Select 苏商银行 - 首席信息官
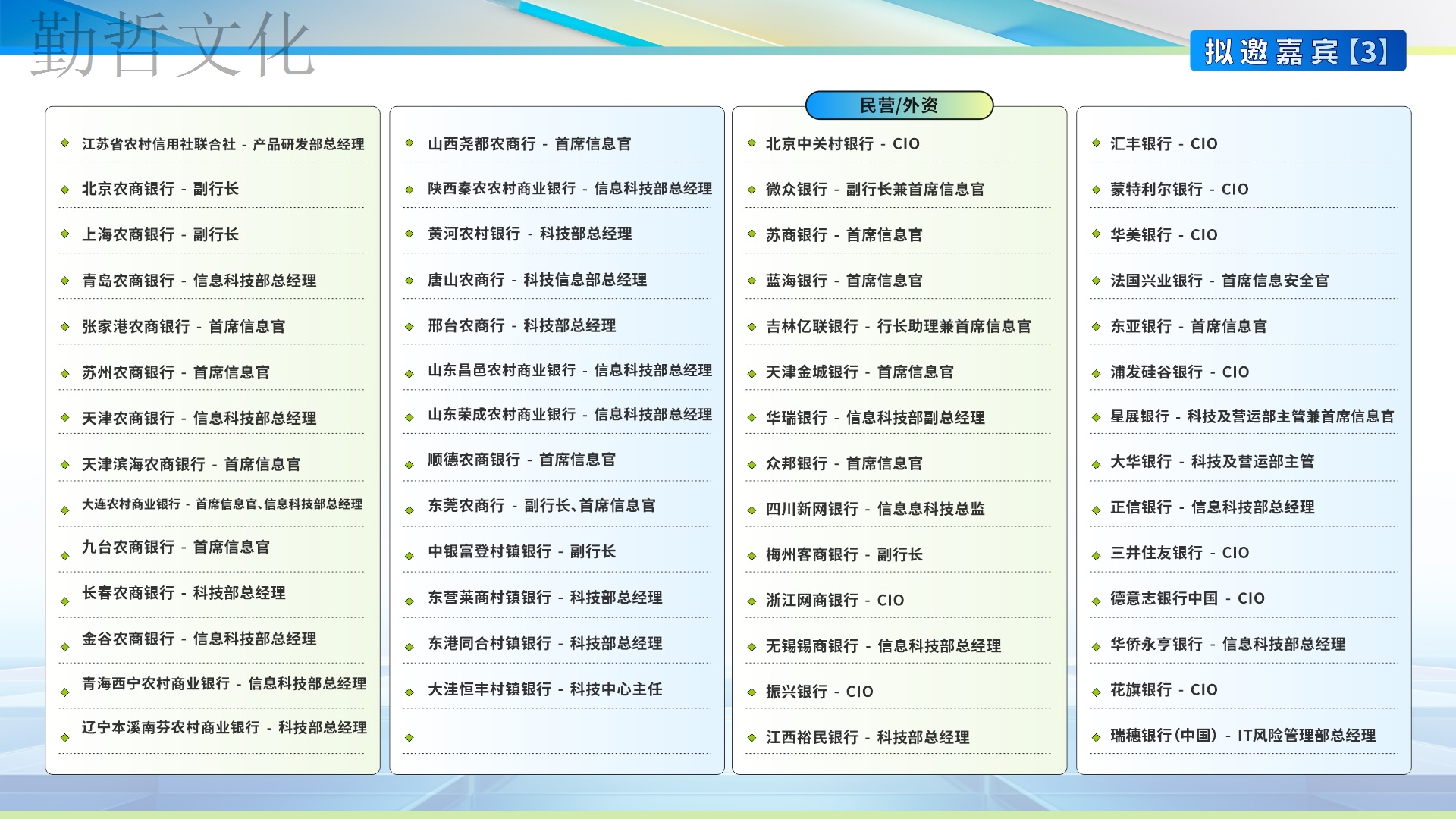The image size is (1456, 819). 844,235
